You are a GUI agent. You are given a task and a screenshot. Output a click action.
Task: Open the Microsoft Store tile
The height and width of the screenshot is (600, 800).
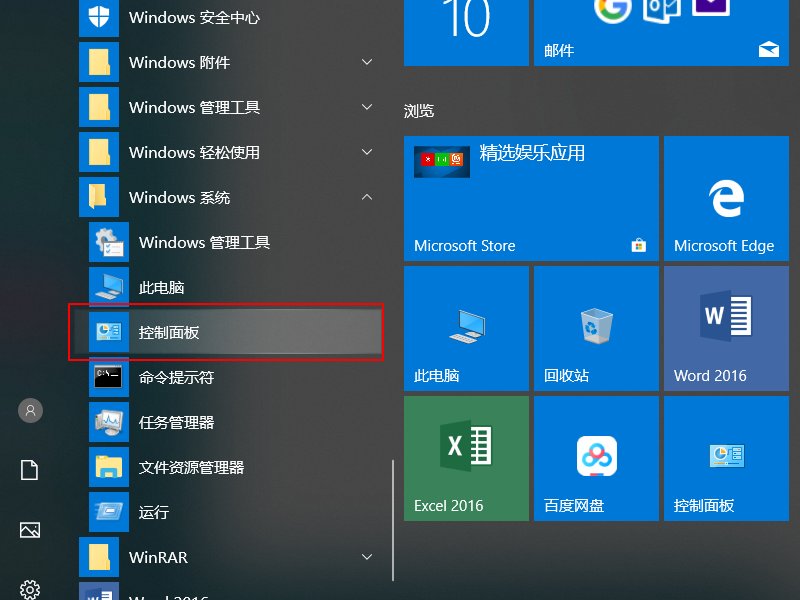[531, 199]
